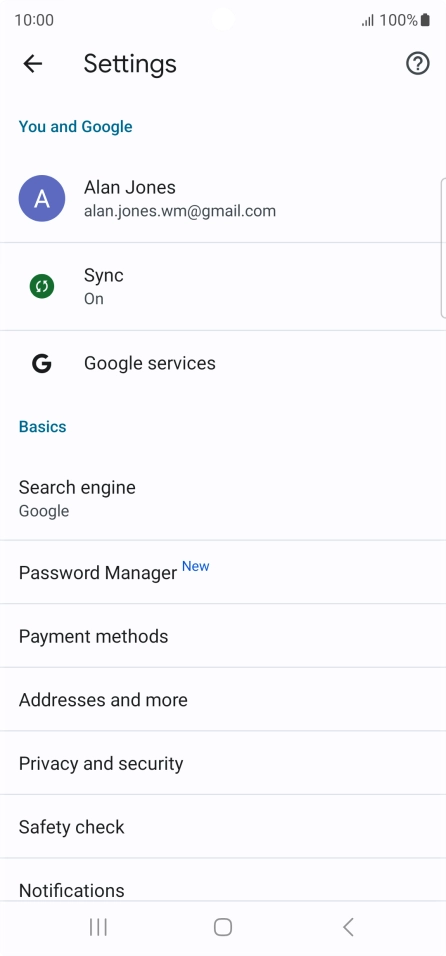Viewport: 446px width, 956px height.
Task: Open the Alan Jones account entry
Action: 223,199
